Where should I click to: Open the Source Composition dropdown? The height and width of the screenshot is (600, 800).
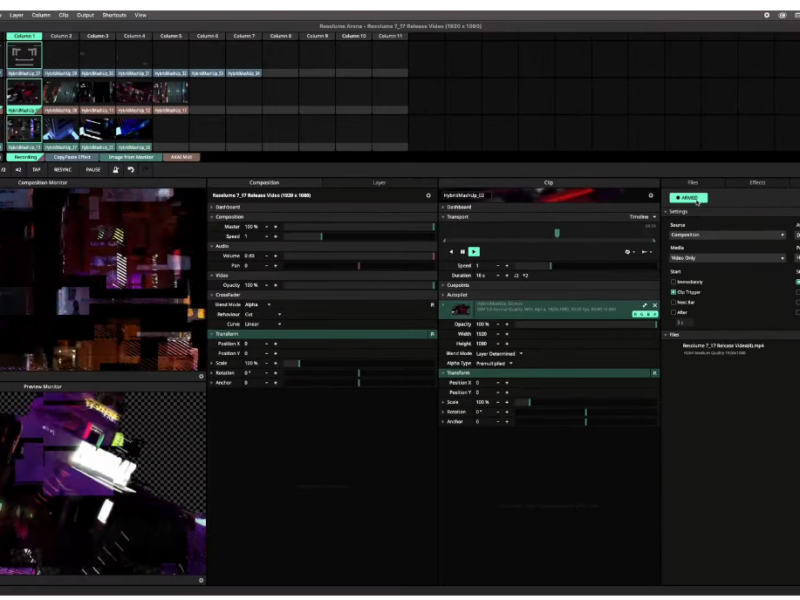point(727,235)
